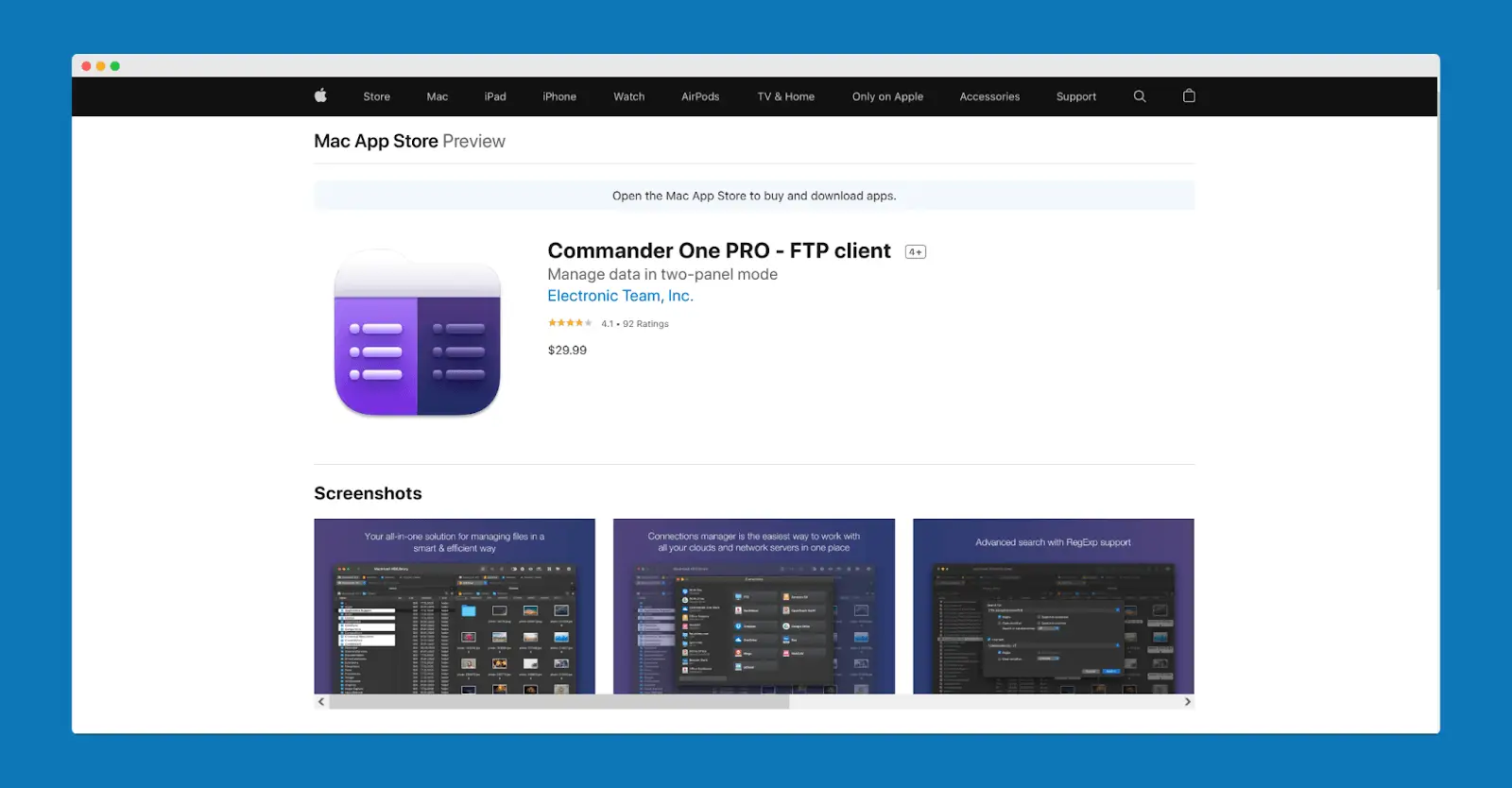Click the 'Manage data in two-panel mode' subtitle
The width and height of the screenshot is (1512, 788).
(x=662, y=274)
